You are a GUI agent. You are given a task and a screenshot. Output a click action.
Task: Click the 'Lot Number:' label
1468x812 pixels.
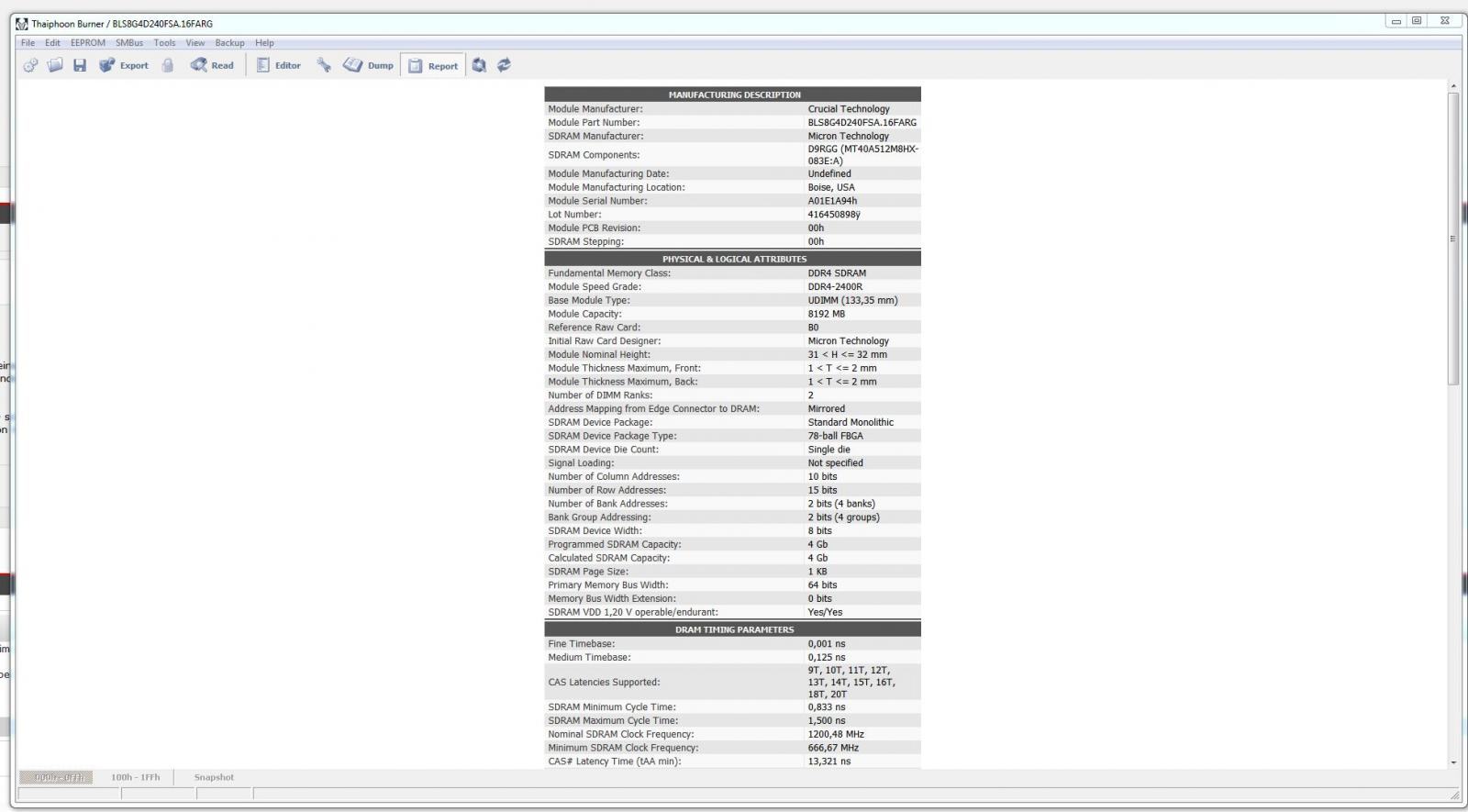coord(574,215)
